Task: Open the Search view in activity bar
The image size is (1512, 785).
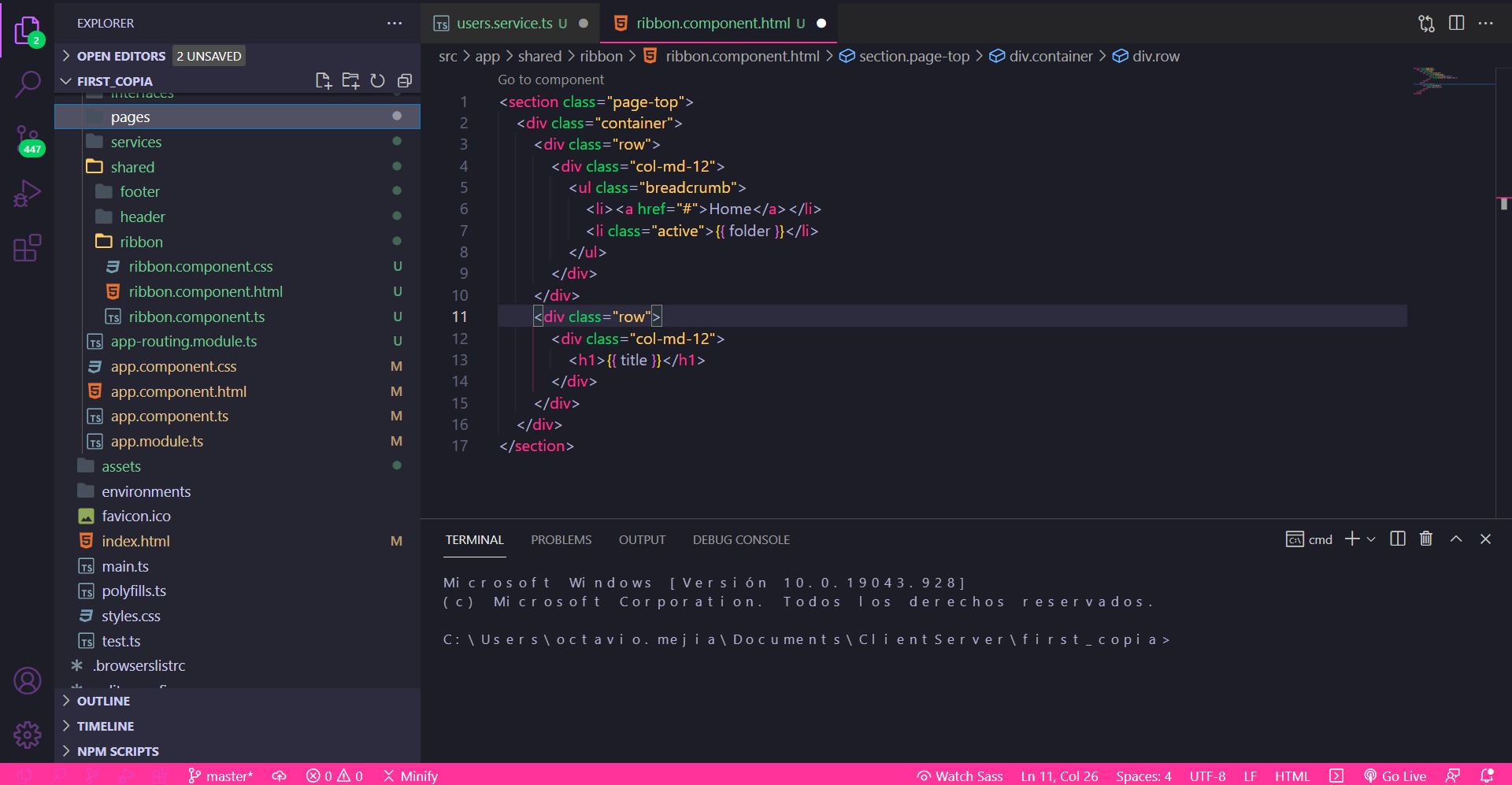Action: pyautogui.click(x=28, y=83)
